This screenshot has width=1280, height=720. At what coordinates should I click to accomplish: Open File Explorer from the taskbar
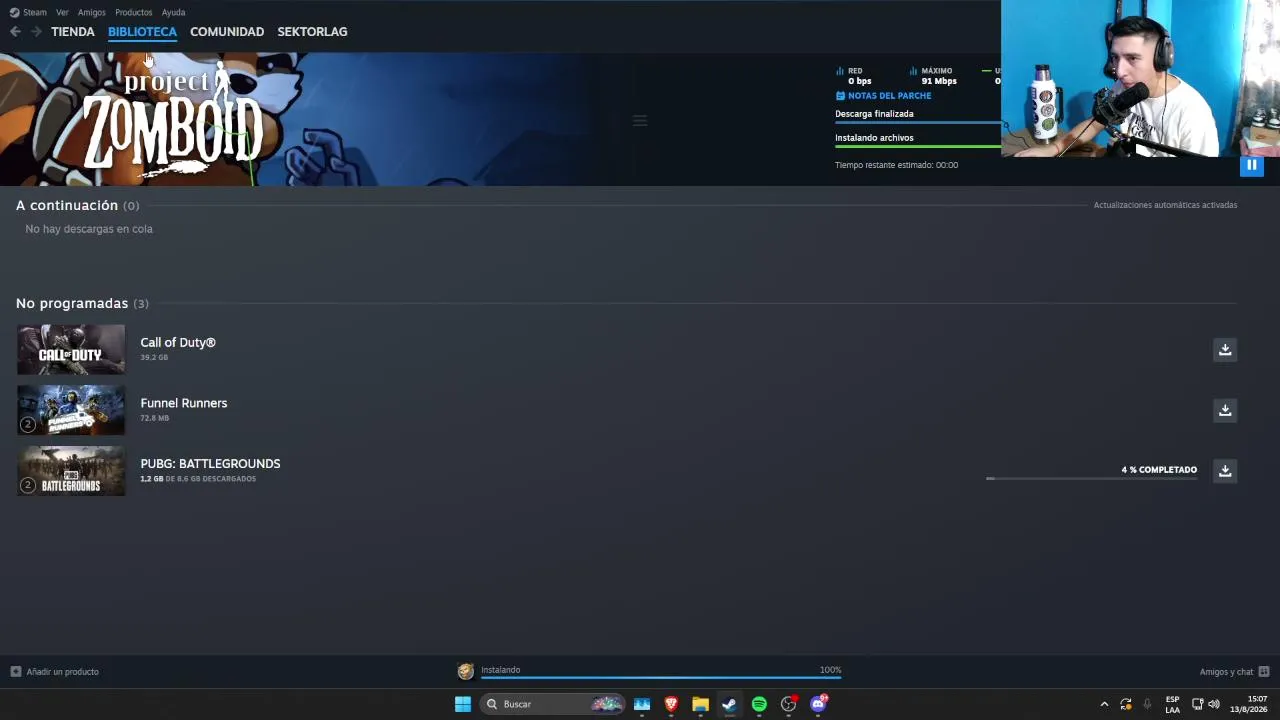tap(700, 704)
